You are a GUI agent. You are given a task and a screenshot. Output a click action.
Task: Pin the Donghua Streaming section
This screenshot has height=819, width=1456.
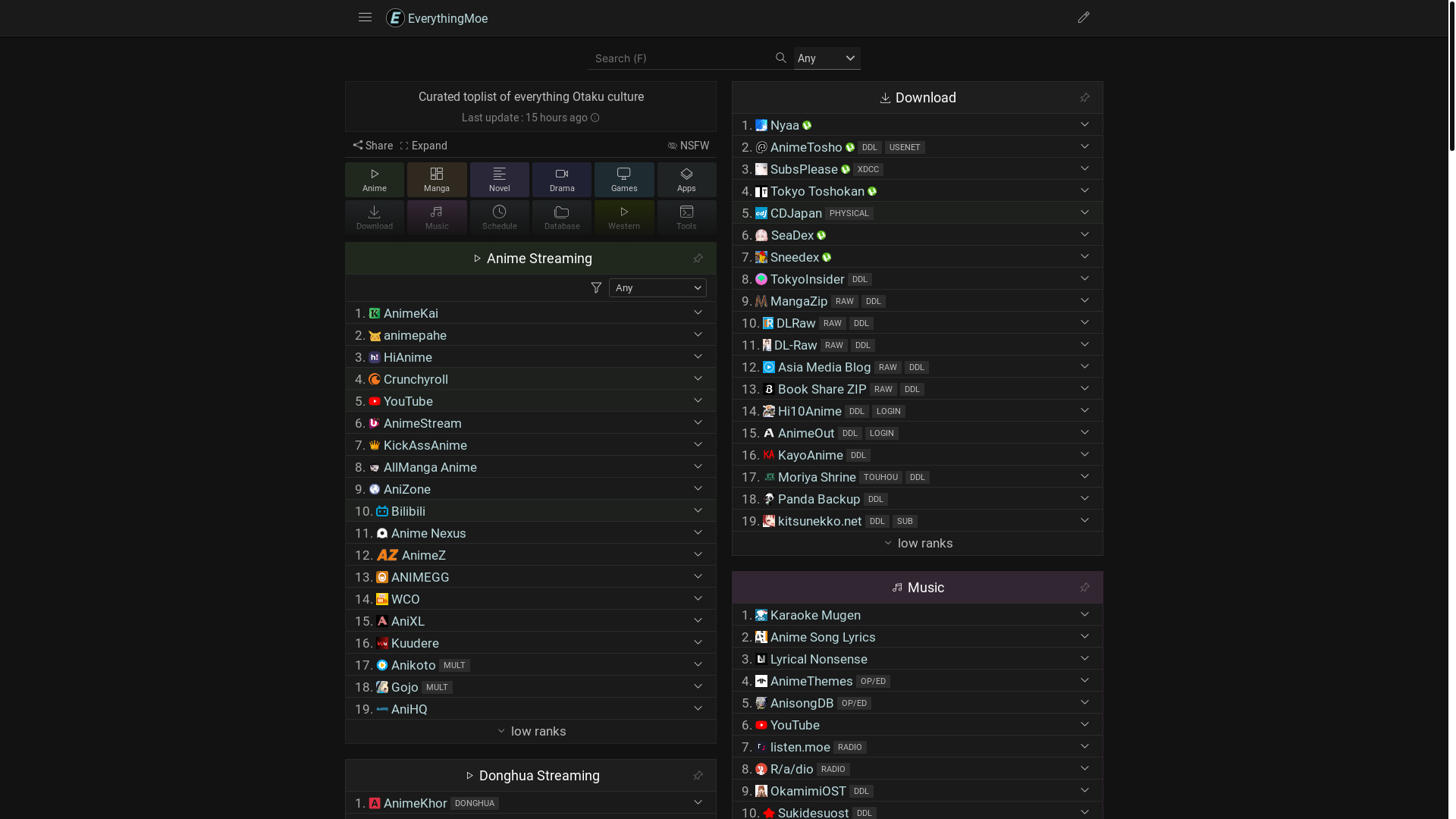[x=698, y=776]
